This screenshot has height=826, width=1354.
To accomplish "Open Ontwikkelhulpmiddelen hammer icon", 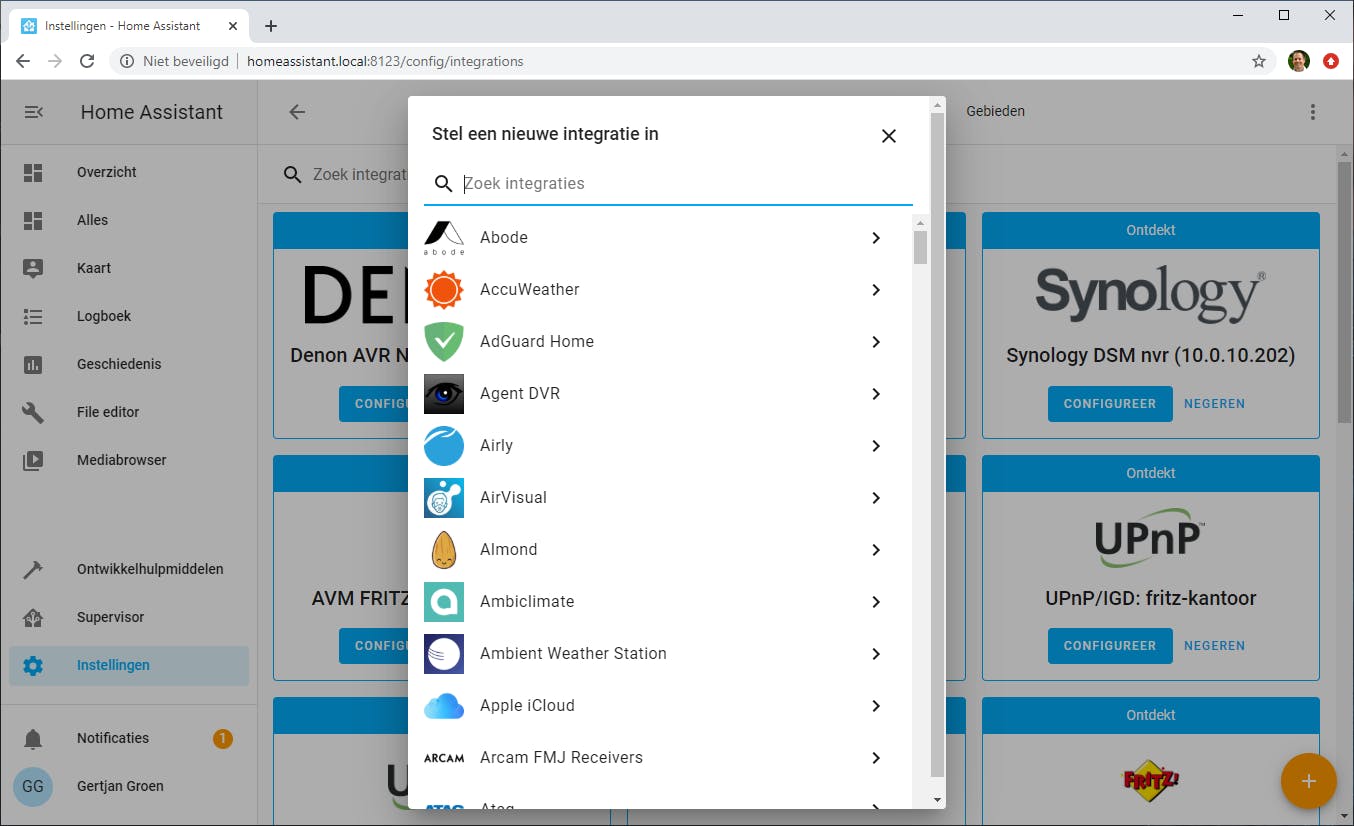I will pyautogui.click(x=33, y=569).
